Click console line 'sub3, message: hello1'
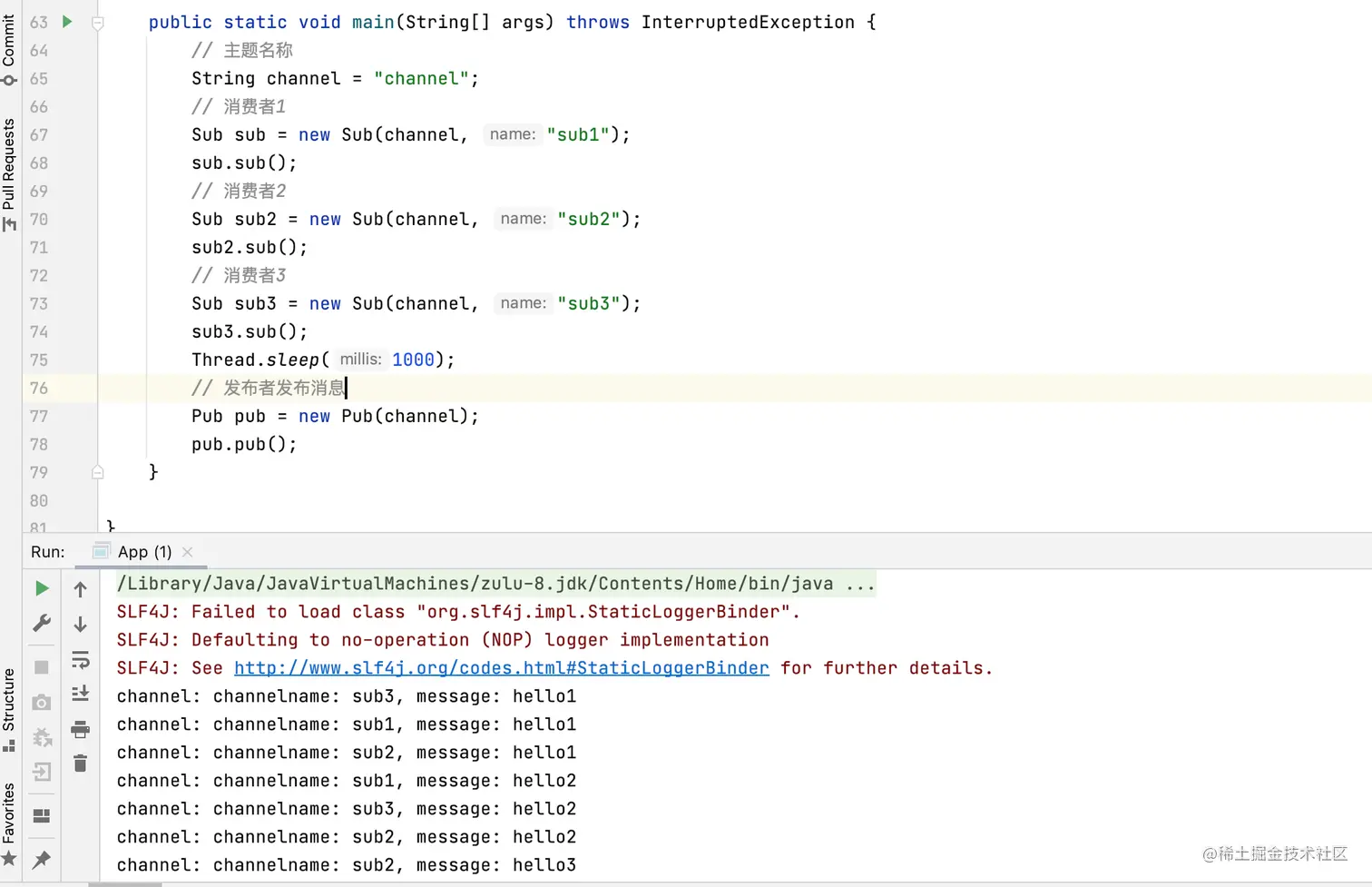Screen dimensions: 1372x887 pyautogui.click(x=347, y=696)
